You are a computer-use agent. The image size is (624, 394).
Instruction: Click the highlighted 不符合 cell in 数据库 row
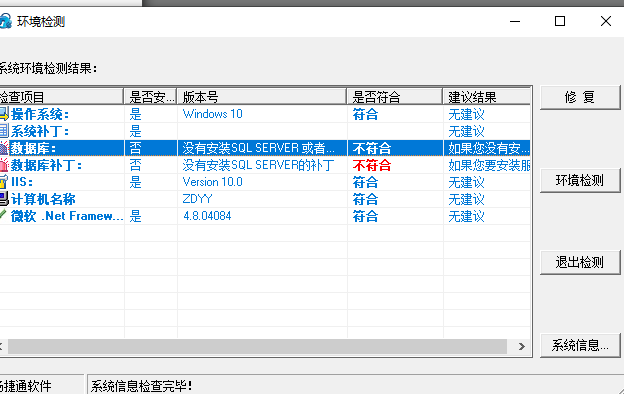coord(372,148)
